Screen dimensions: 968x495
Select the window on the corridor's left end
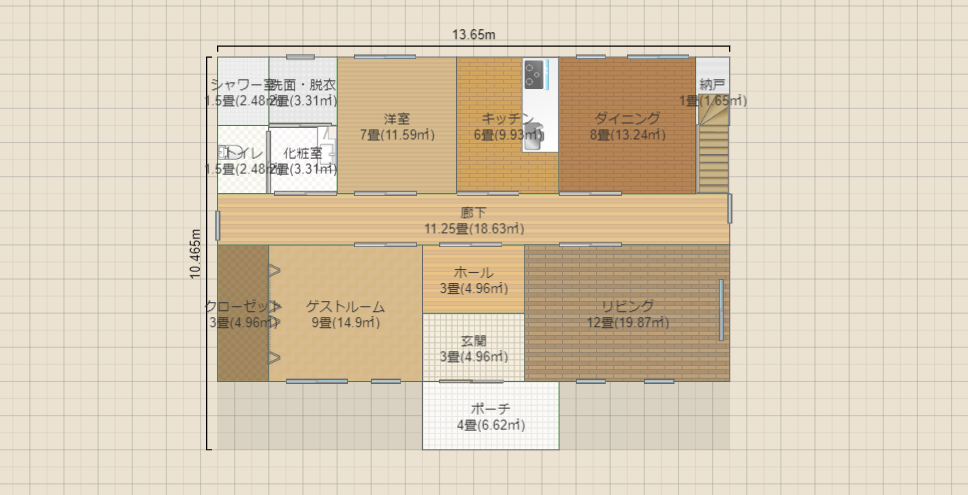tap(218, 223)
